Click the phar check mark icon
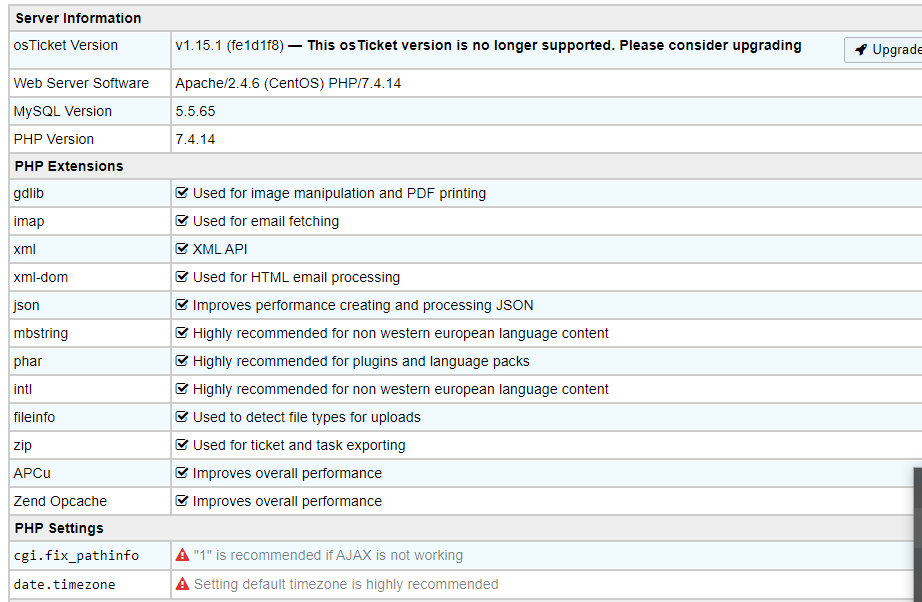Viewport: 922px width, 602px height. [182, 361]
